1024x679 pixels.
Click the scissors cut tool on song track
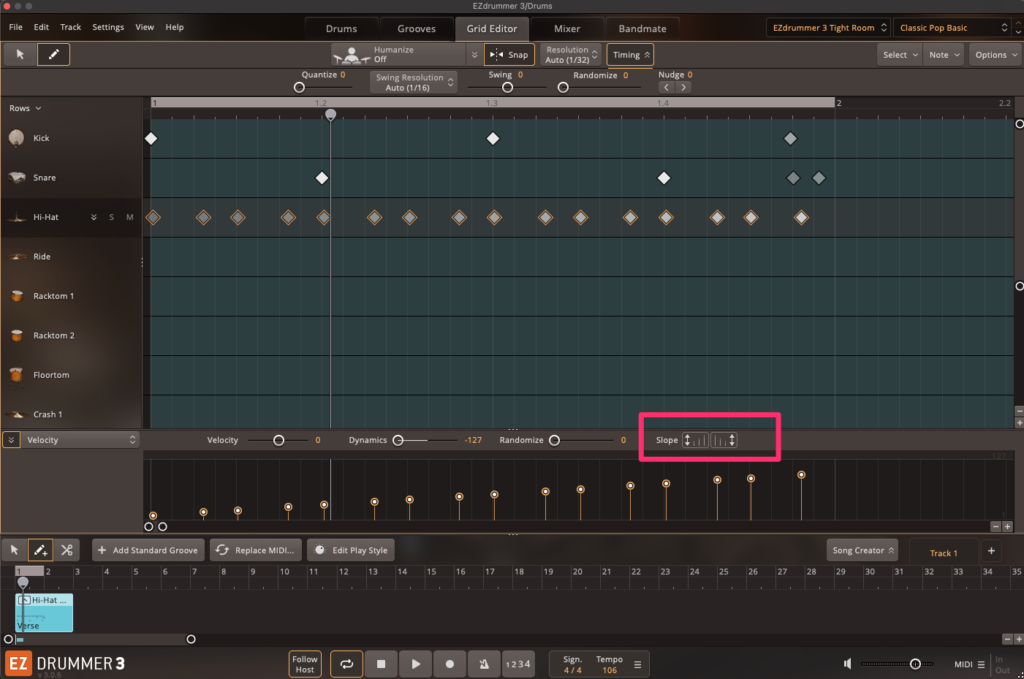point(66,550)
